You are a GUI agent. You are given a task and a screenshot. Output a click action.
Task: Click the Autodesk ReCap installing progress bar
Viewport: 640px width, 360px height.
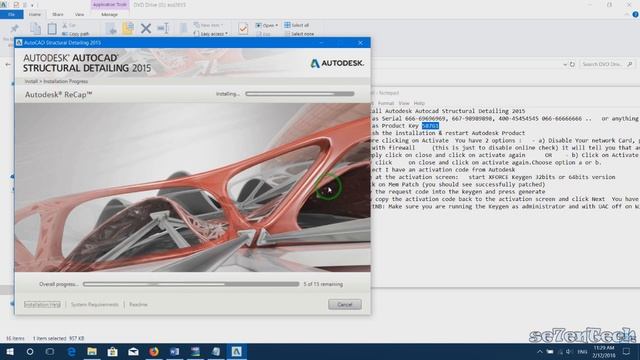(x=300, y=94)
